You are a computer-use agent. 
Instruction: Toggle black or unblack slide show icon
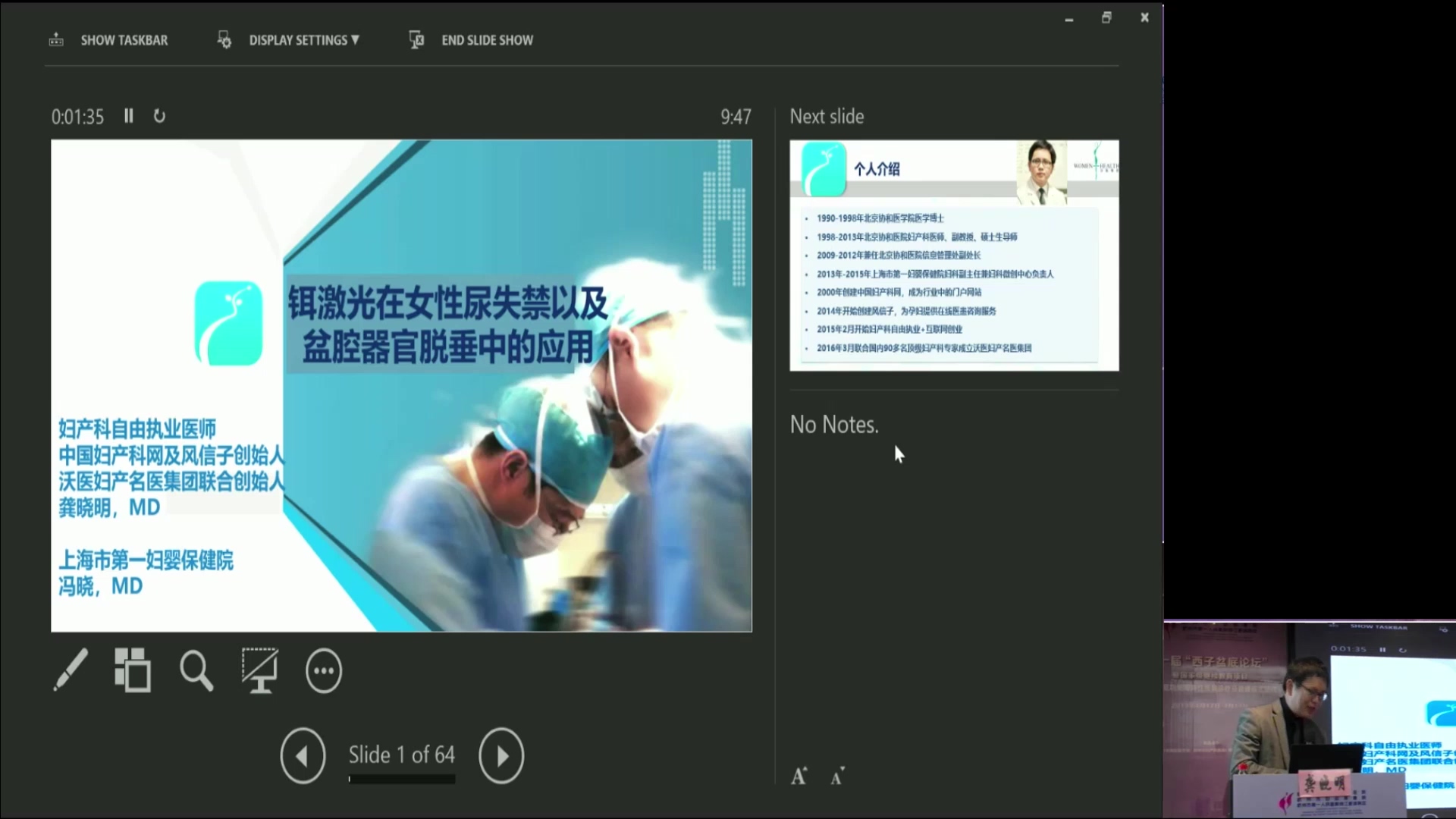pos(259,671)
